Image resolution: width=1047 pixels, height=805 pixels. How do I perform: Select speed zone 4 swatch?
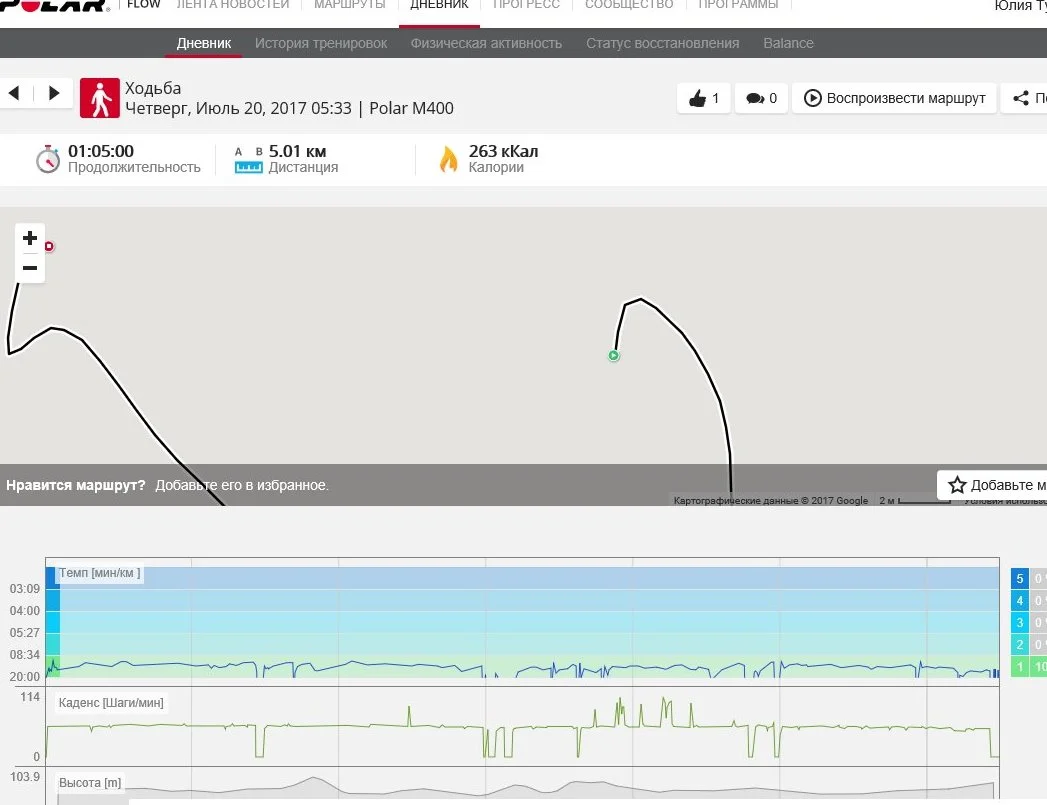1020,601
